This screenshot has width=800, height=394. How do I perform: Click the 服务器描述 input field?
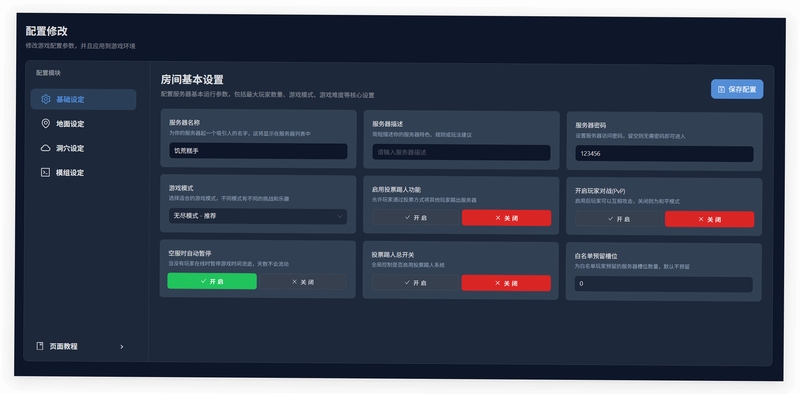tap(461, 152)
